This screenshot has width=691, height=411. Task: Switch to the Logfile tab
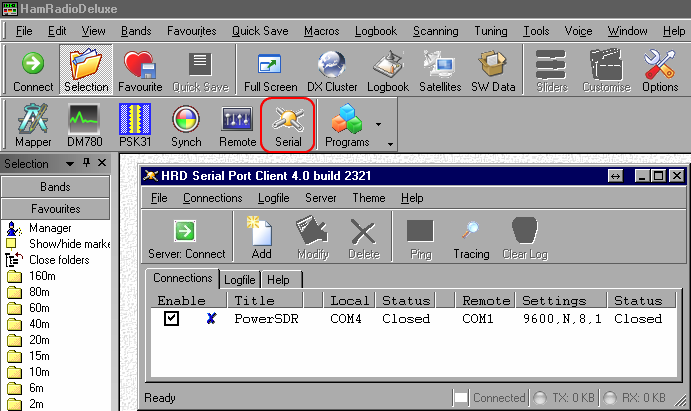click(239, 280)
